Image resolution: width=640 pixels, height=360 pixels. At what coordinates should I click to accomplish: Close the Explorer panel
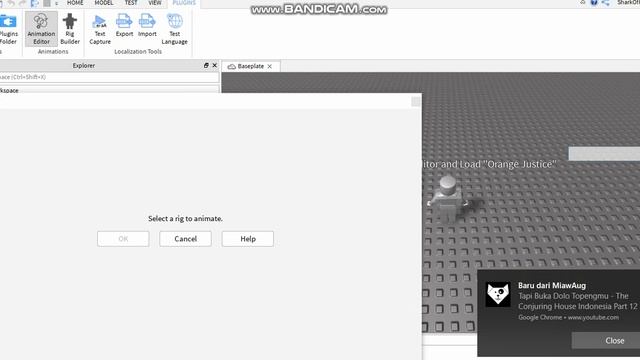(215, 65)
